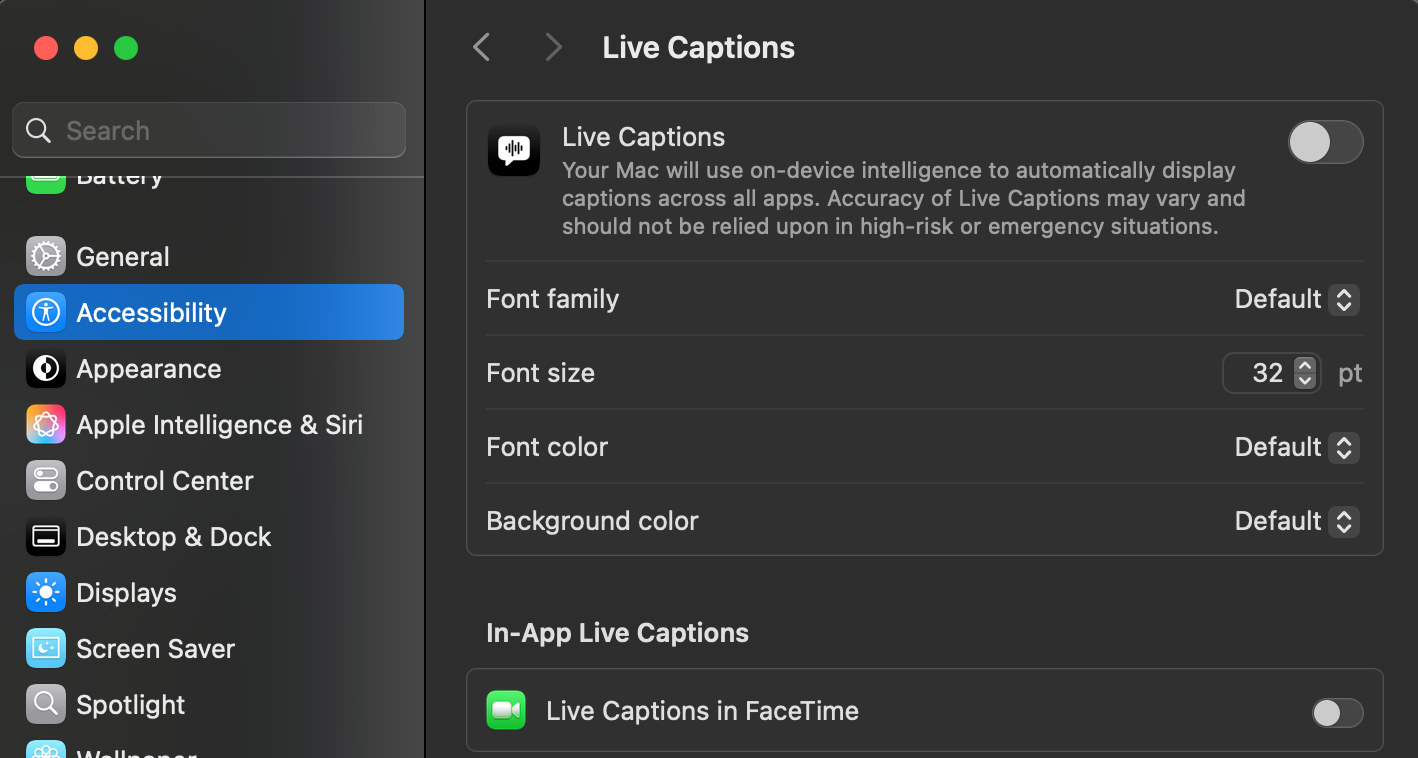Click the forward chevron button
The width and height of the screenshot is (1418, 758).
coord(553,47)
